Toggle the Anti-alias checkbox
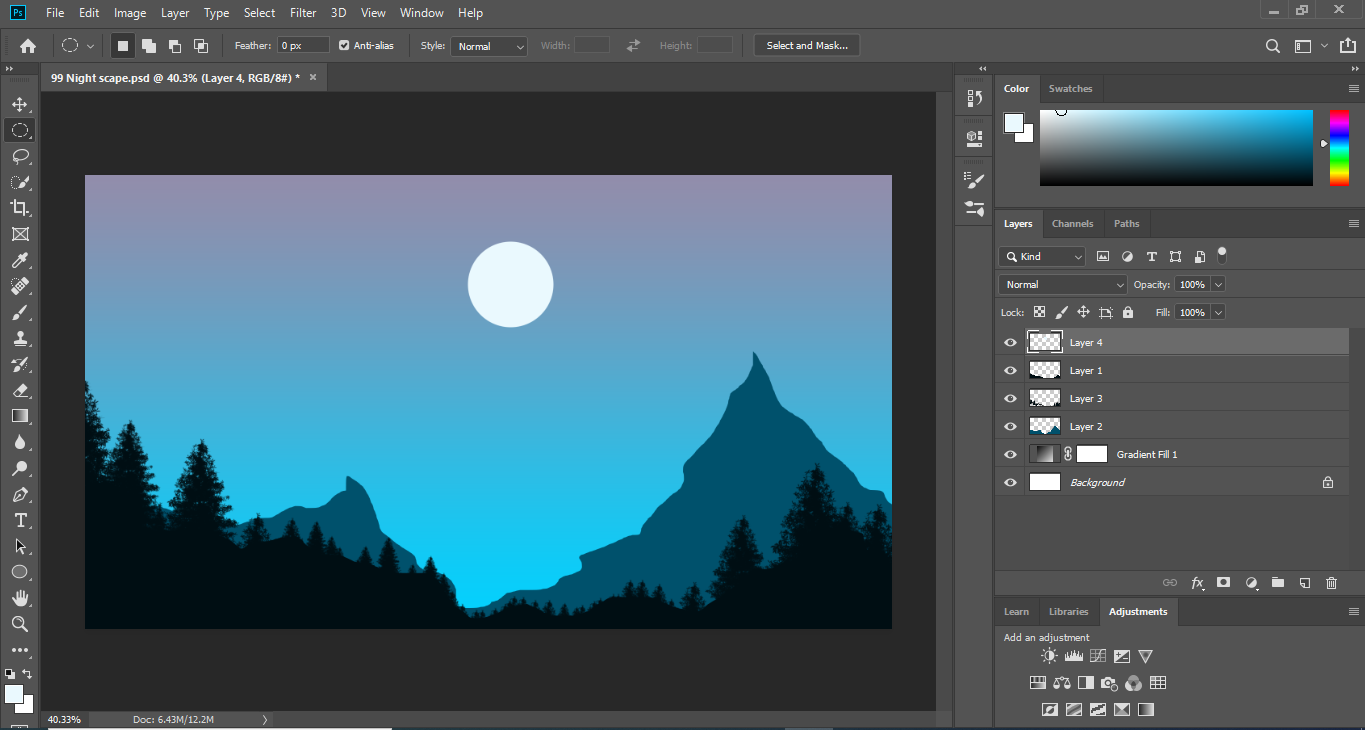Screen dimensions: 1365x730 pyautogui.click(x=344, y=46)
